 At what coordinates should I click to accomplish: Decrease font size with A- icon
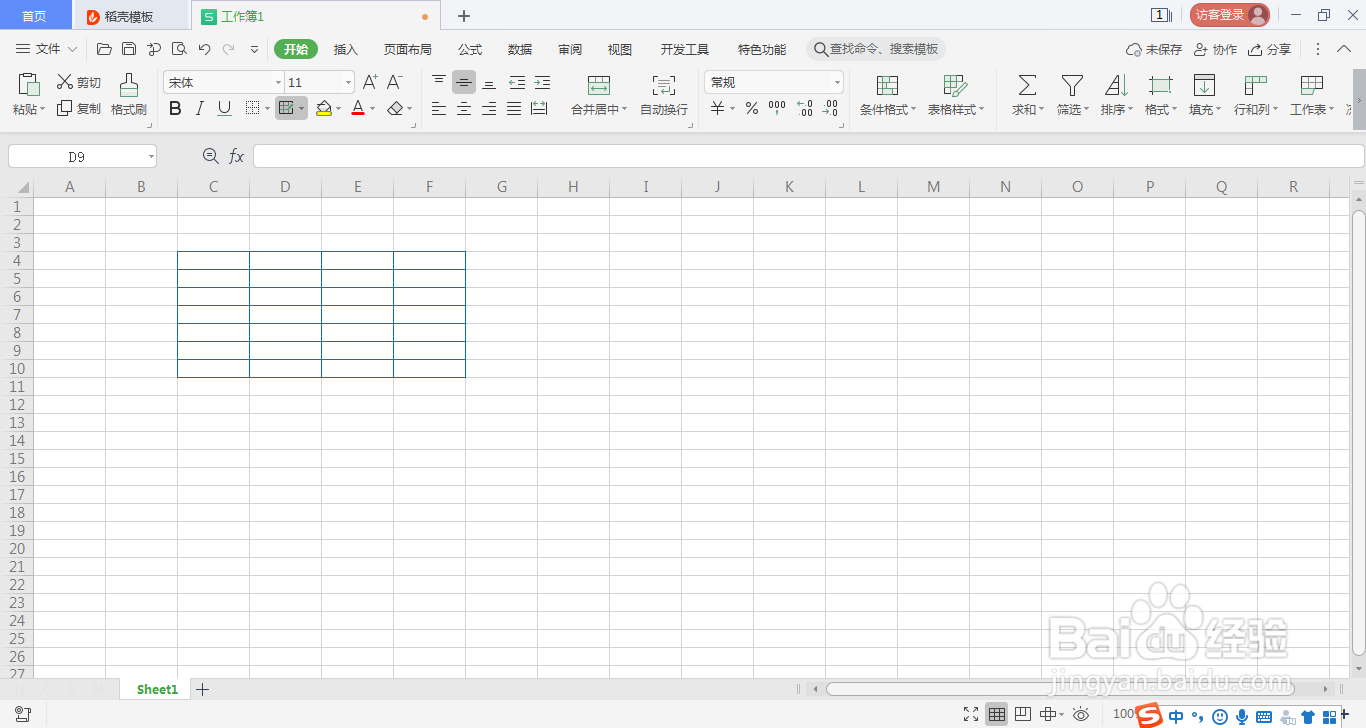coord(395,82)
